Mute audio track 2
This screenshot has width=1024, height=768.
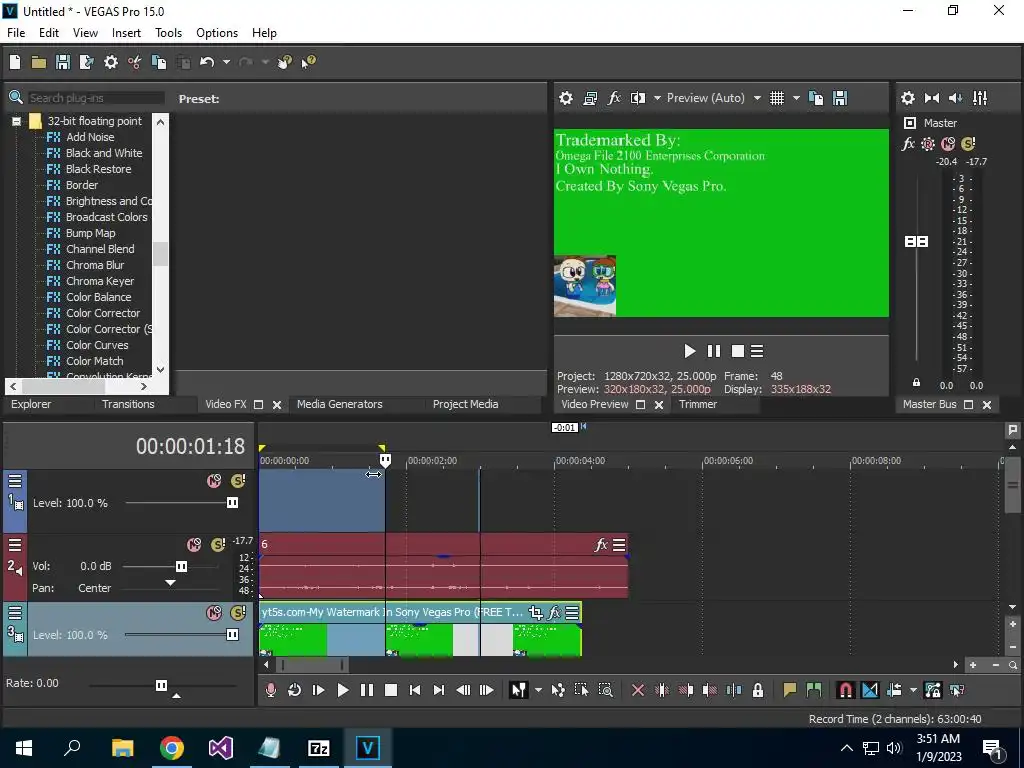pos(194,545)
